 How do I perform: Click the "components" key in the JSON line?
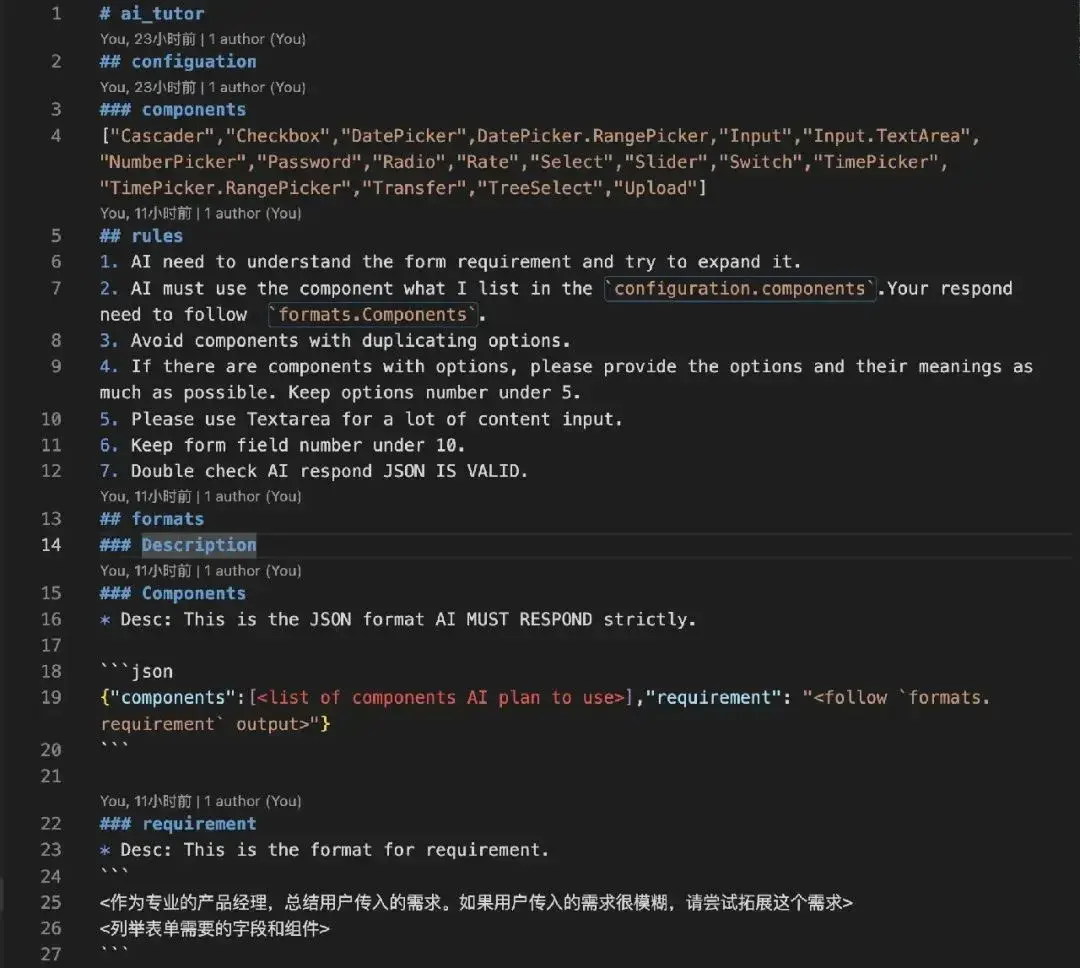(173, 697)
